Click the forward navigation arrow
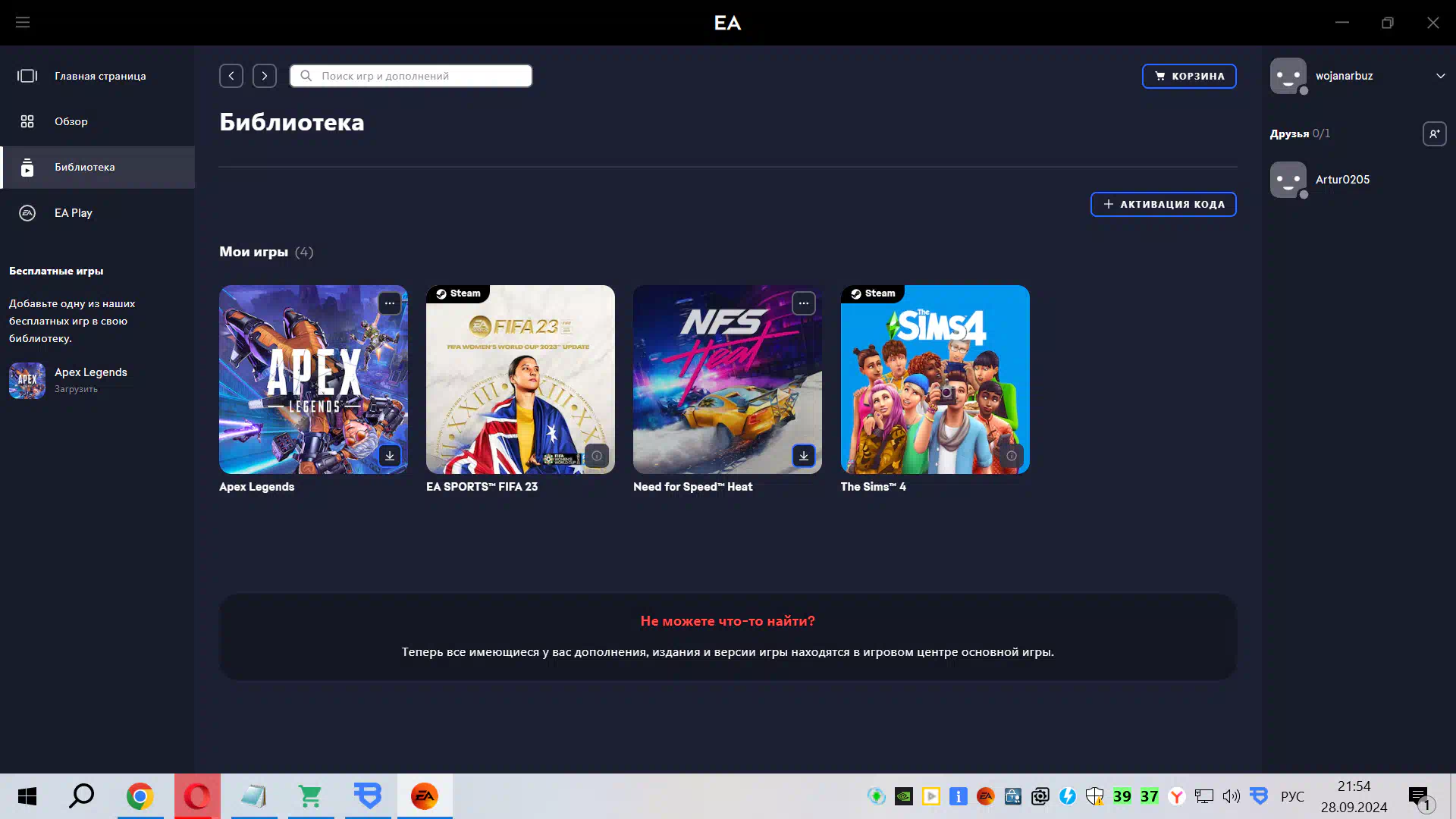The image size is (1456, 819). 265,76
